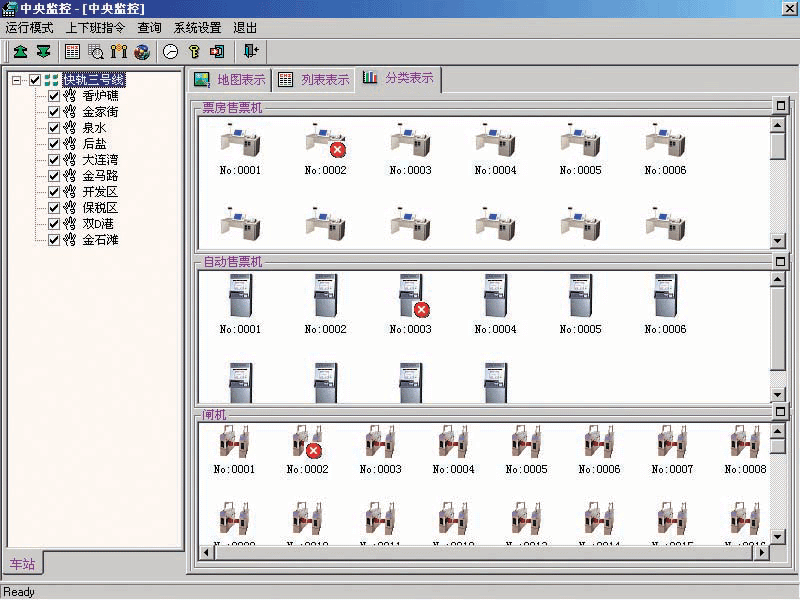The width and height of the screenshot is (800, 600).
Task: Collapse the 快轨三号线 tree node
Action: (x=17, y=80)
